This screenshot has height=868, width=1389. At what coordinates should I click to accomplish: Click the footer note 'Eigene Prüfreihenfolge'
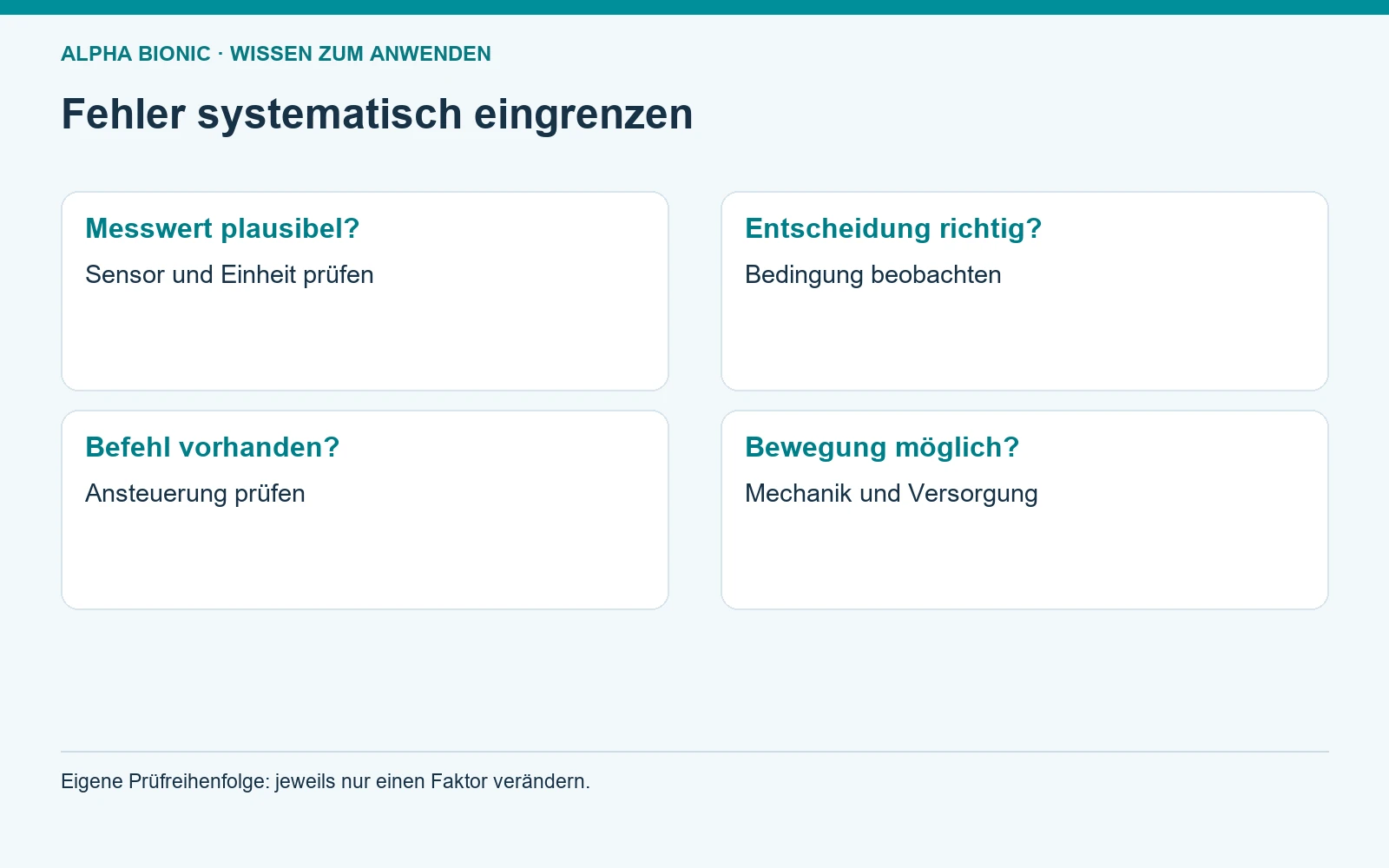[165, 781]
